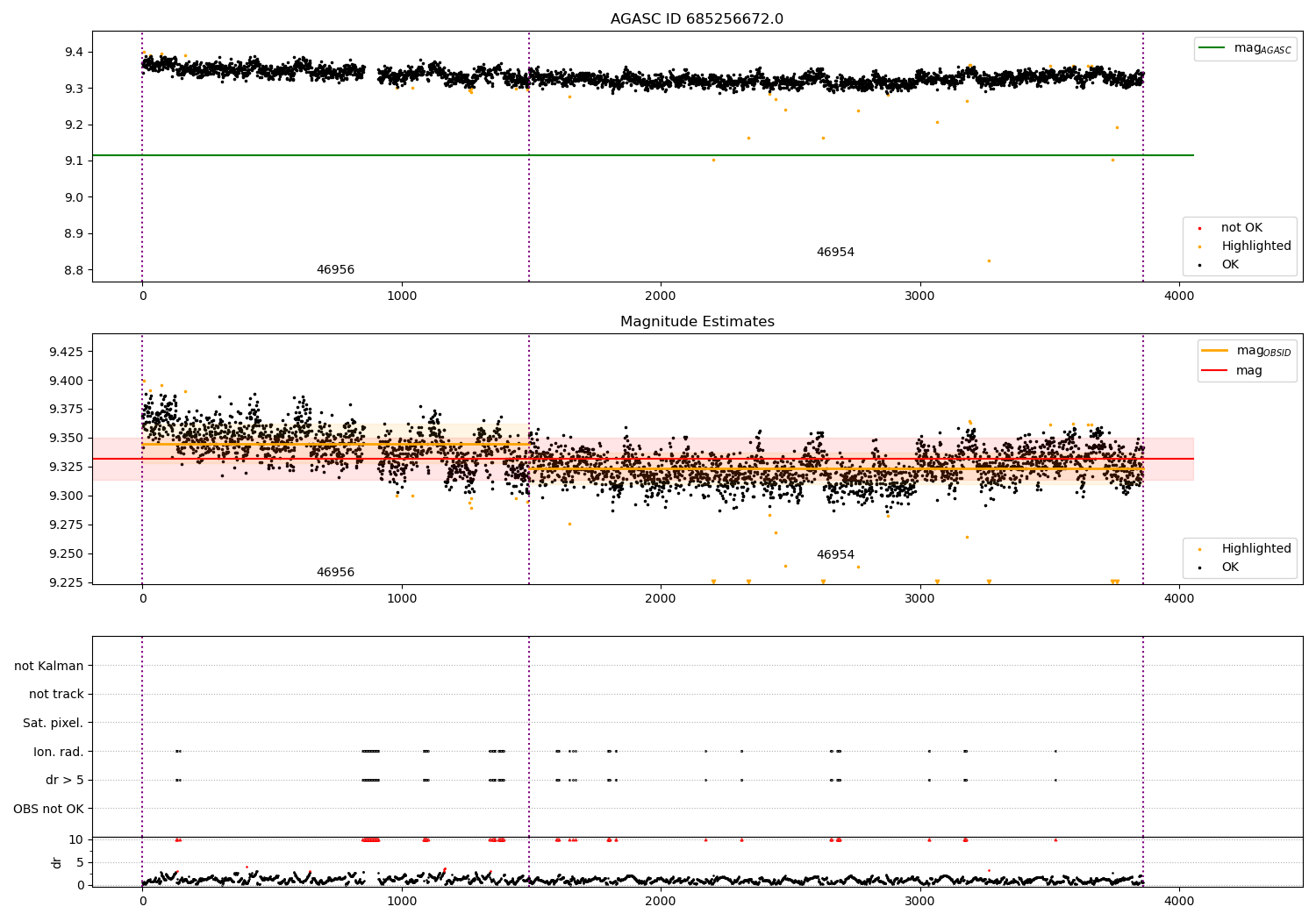The width and height of the screenshot is (1316, 921).
Task: Click the "Ion. rad." row label
Action: click(59, 752)
